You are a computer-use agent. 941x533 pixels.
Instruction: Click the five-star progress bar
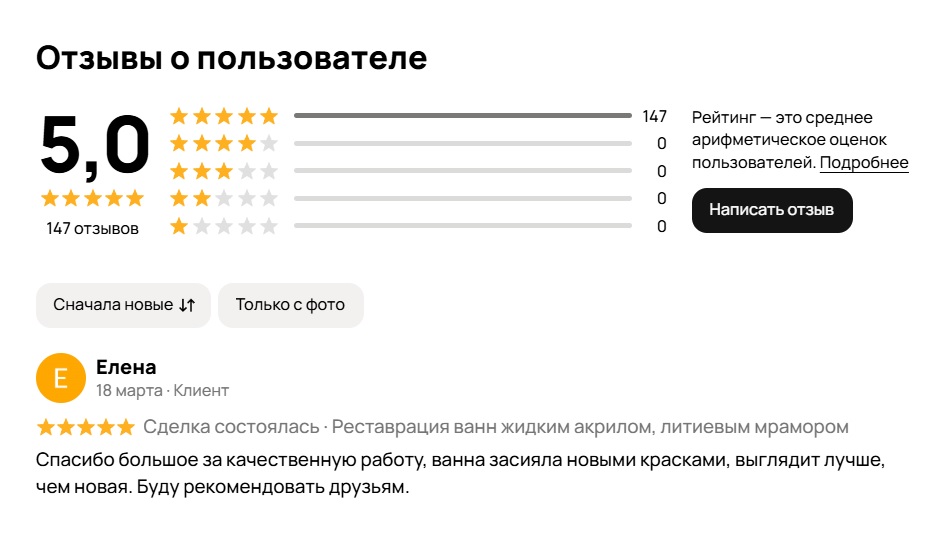coord(462,116)
